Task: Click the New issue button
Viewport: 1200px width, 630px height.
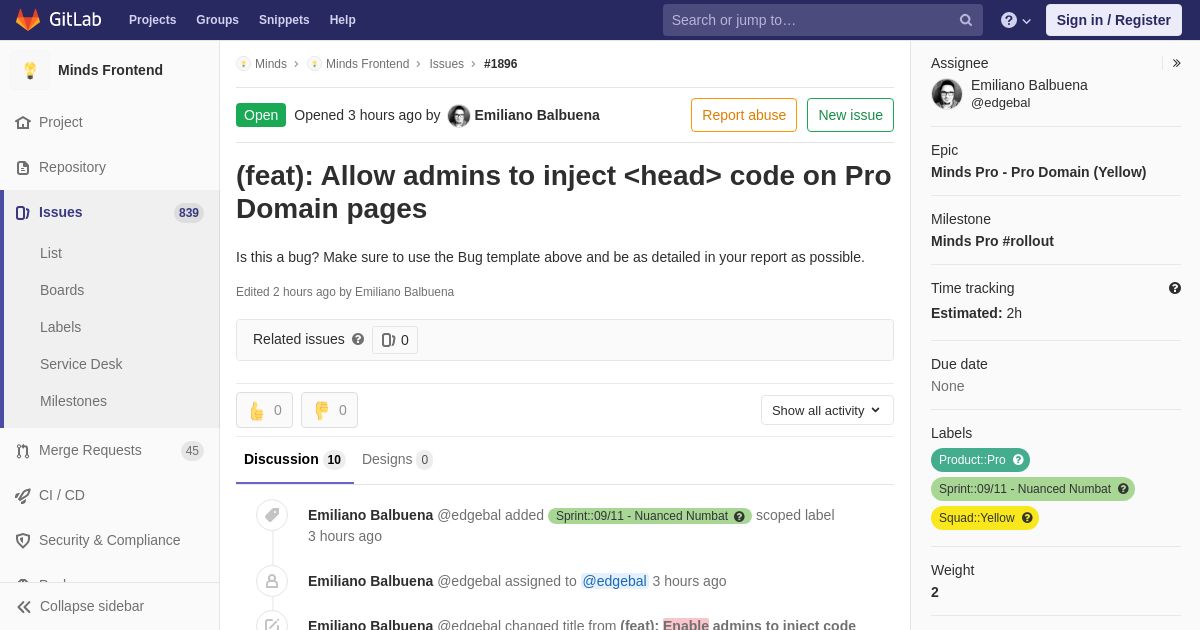Action: point(850,115)
